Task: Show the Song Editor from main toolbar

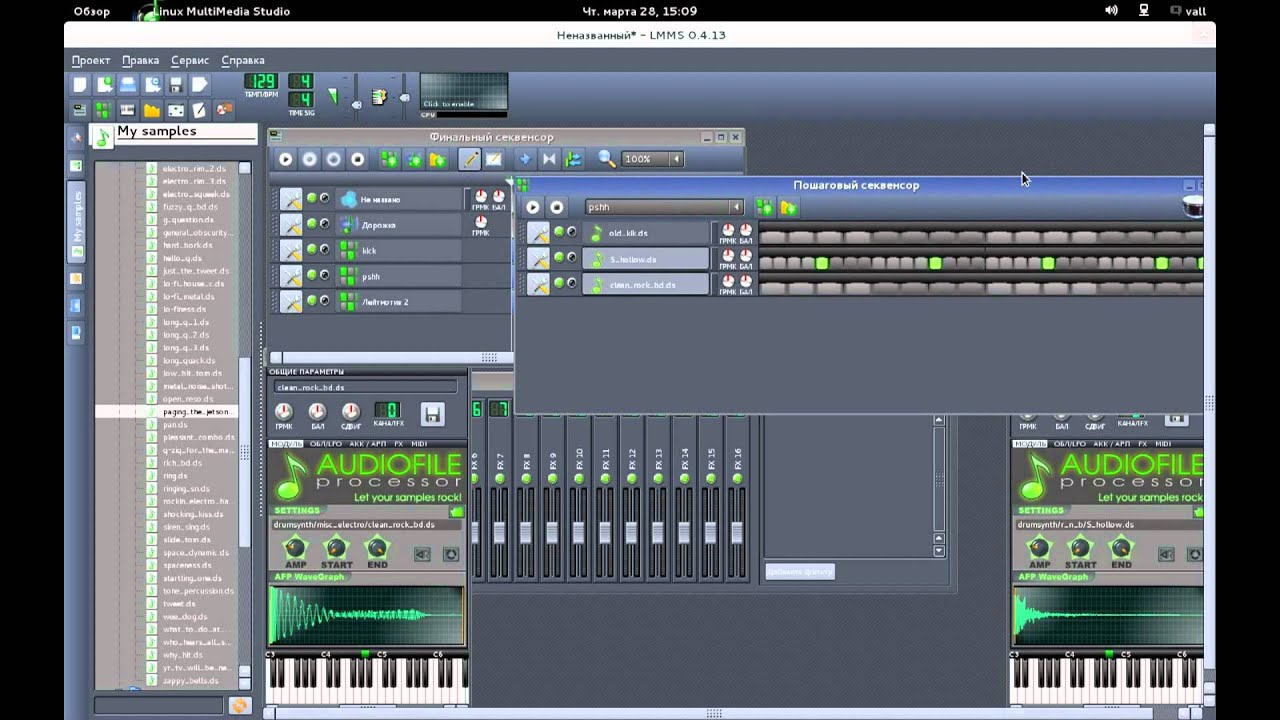Action: pyautogui.click(x=80, y=110)
